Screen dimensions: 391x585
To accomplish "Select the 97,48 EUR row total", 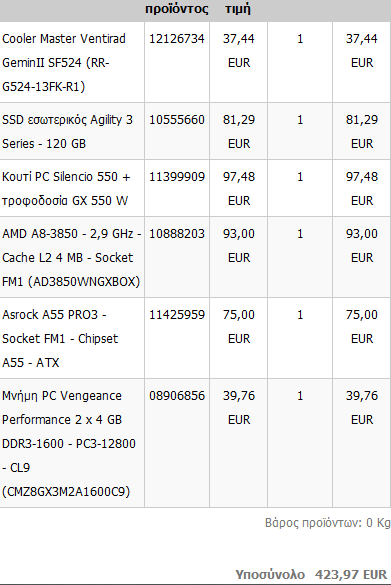I will click(x=362, y=188).
